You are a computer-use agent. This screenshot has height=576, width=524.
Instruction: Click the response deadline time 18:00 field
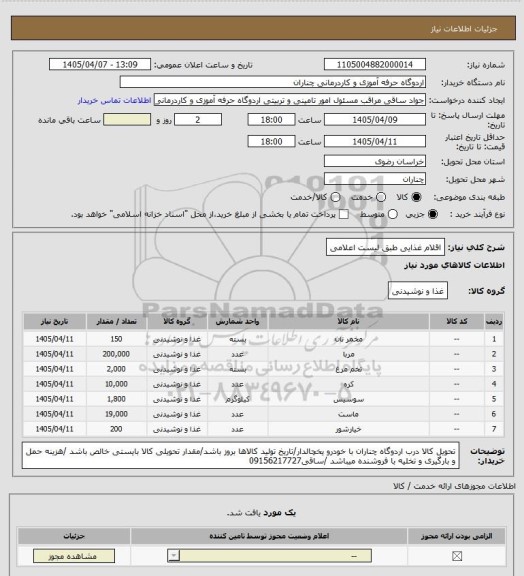point(272,120)
